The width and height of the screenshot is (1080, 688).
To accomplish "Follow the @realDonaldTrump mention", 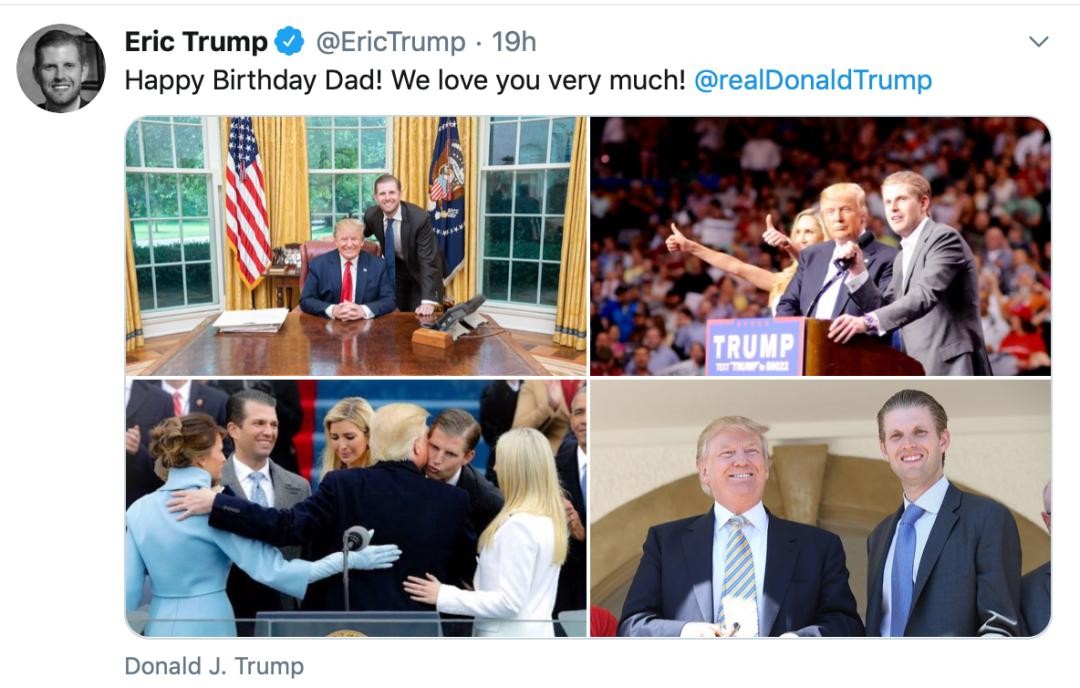I will tap(813, 80).
